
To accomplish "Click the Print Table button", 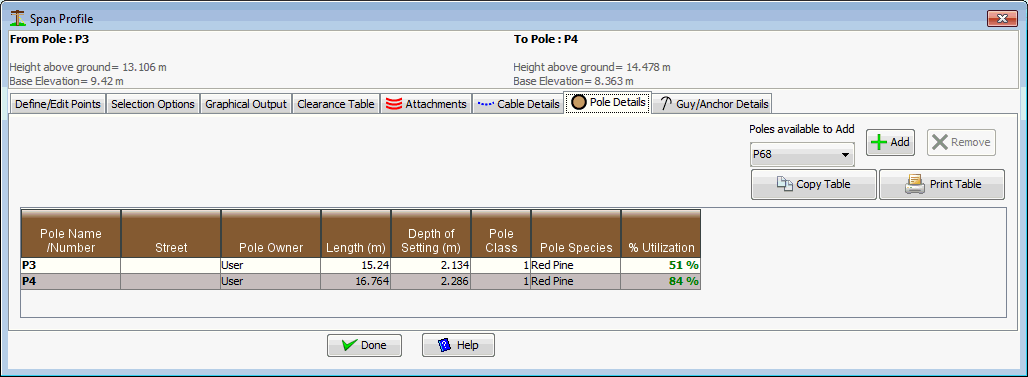I will pos(941,184).
